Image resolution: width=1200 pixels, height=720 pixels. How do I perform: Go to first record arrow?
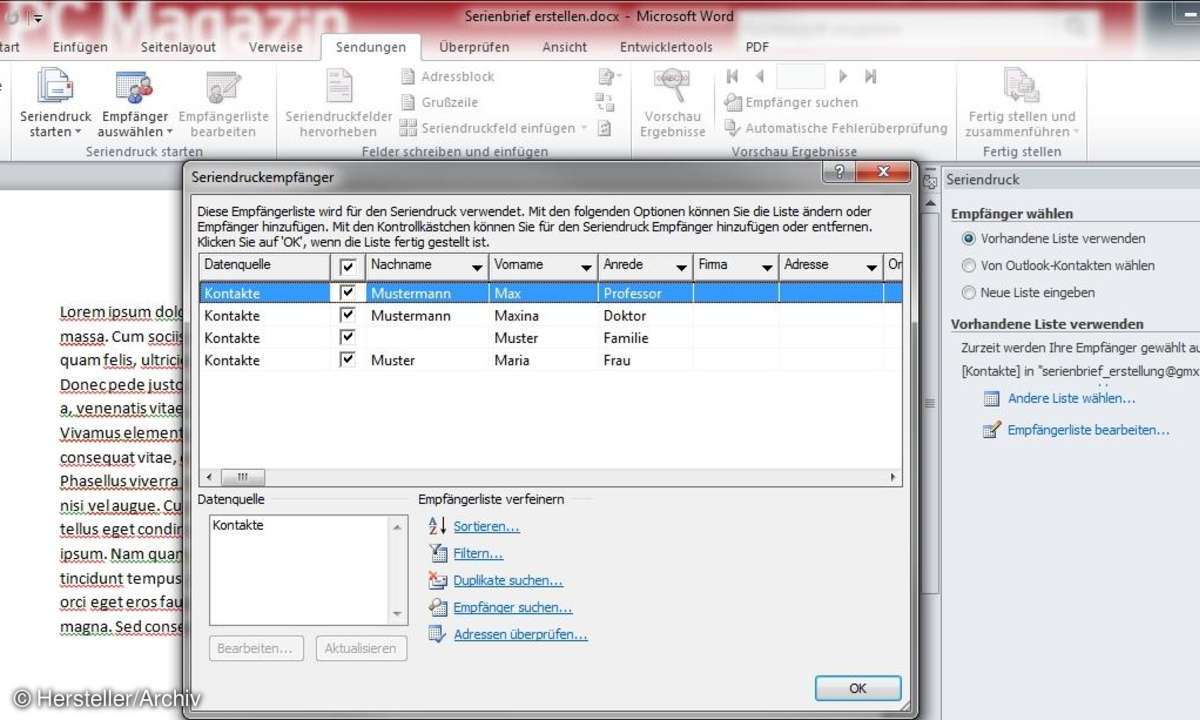[x=733, y=76]
